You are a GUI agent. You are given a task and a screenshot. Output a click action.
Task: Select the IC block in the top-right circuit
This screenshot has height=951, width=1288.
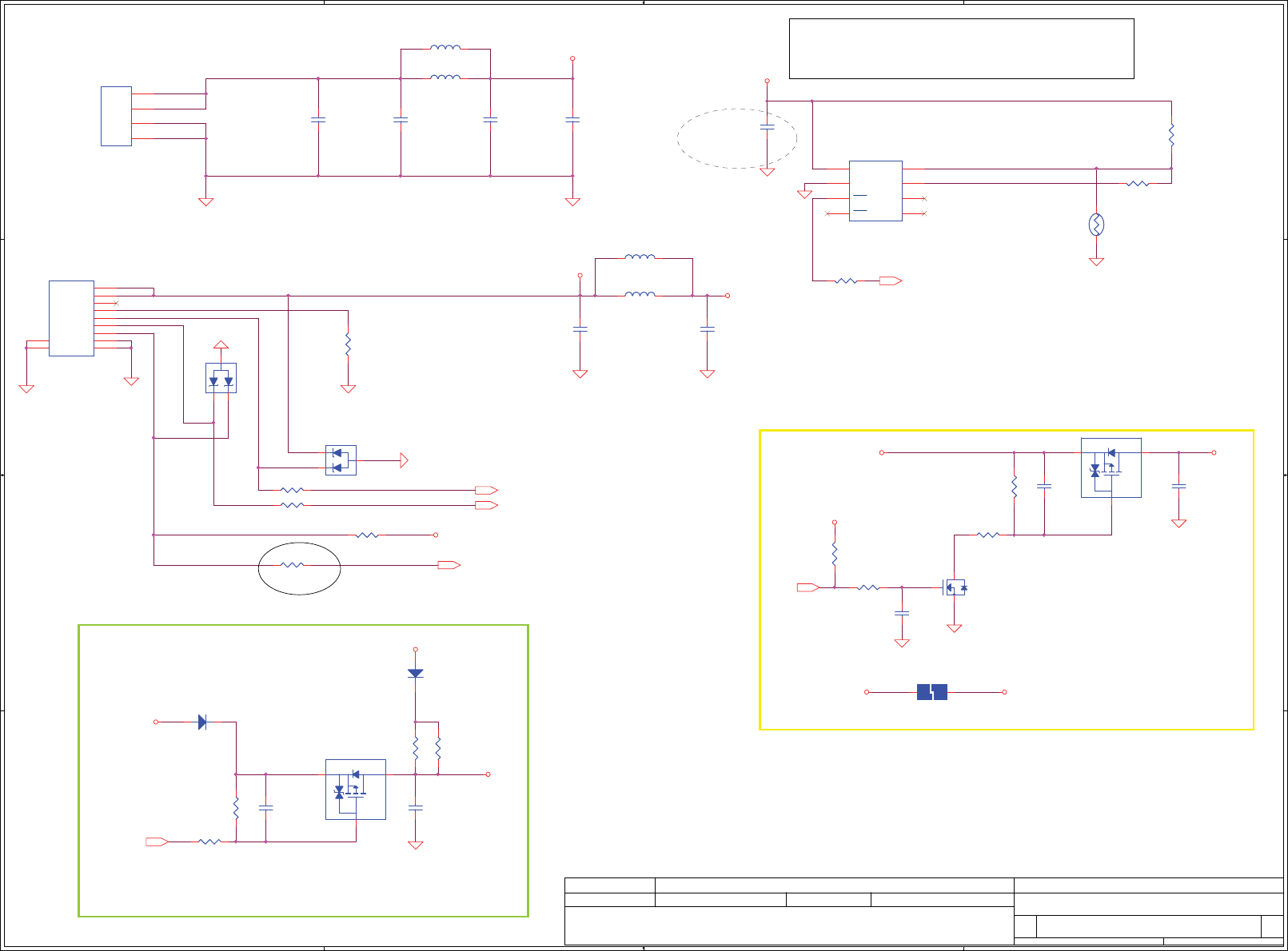point(875,191)
